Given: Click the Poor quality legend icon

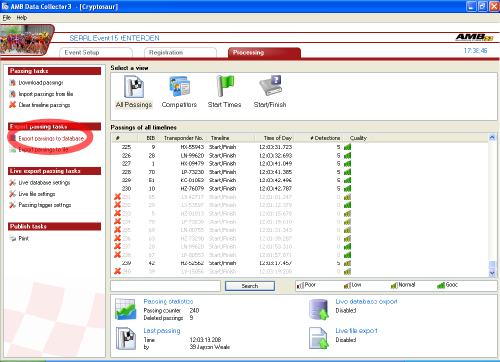Looking at the screenshot, I should pyautogui.click(x=300, y=285).
